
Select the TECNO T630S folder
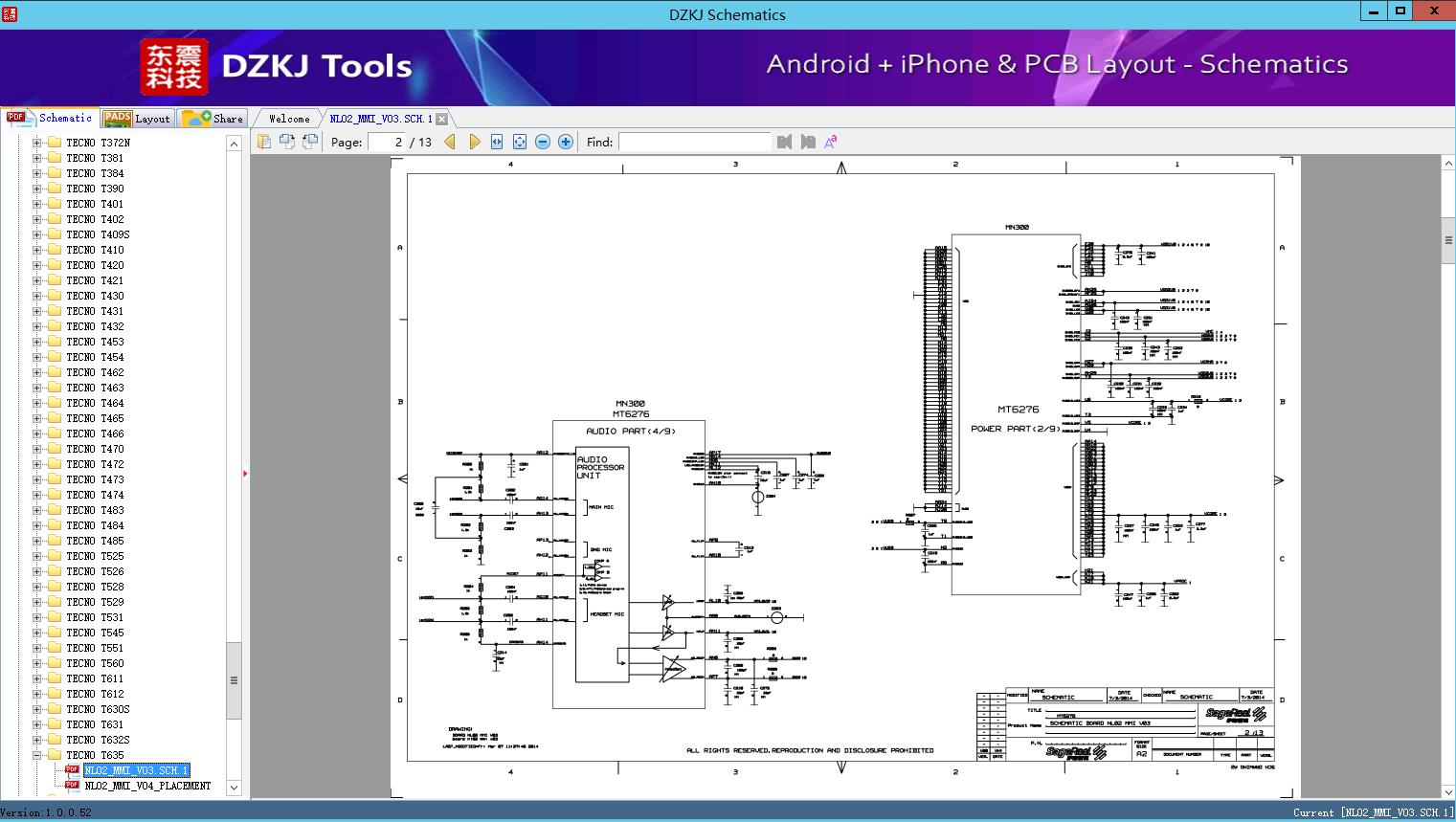click(x=98, y=709)
